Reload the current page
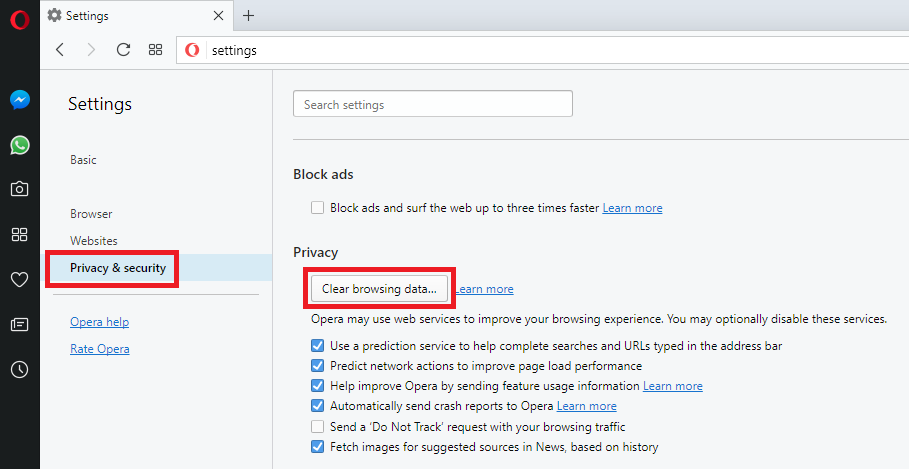The image size is (909, 469). [x=123, y=50]
